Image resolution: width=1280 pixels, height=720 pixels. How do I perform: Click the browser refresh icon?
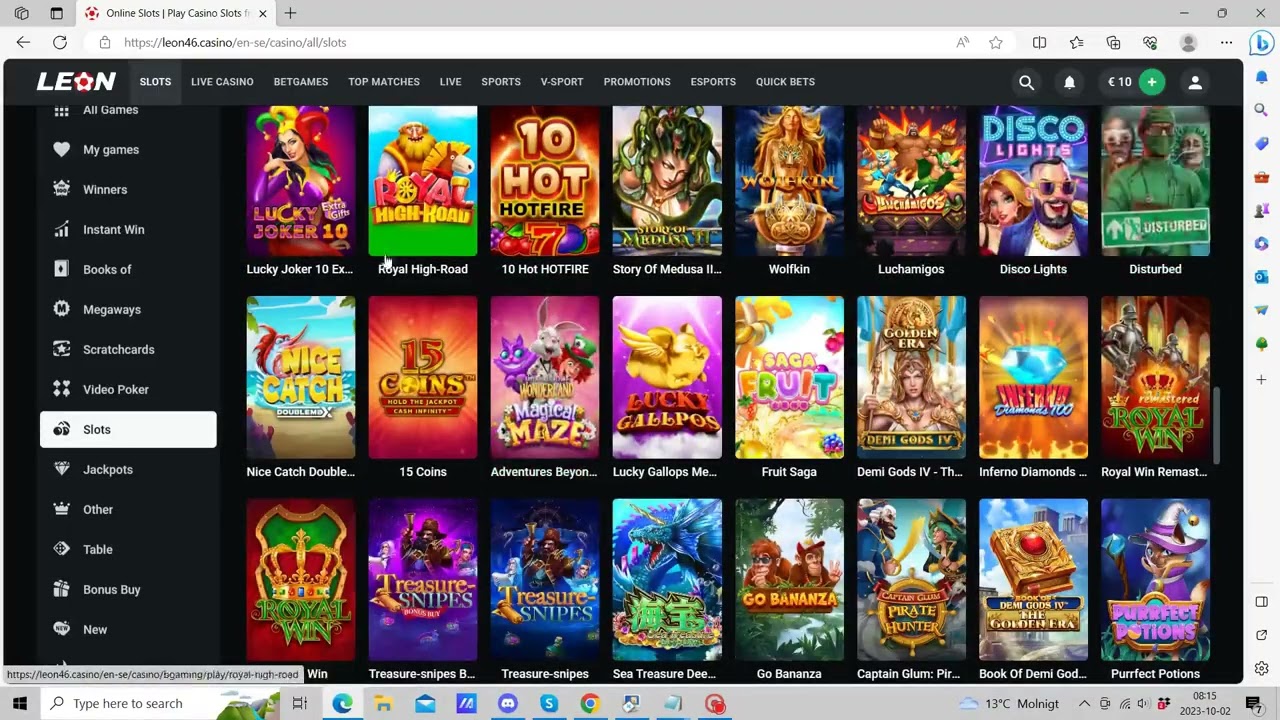point(60,42)
